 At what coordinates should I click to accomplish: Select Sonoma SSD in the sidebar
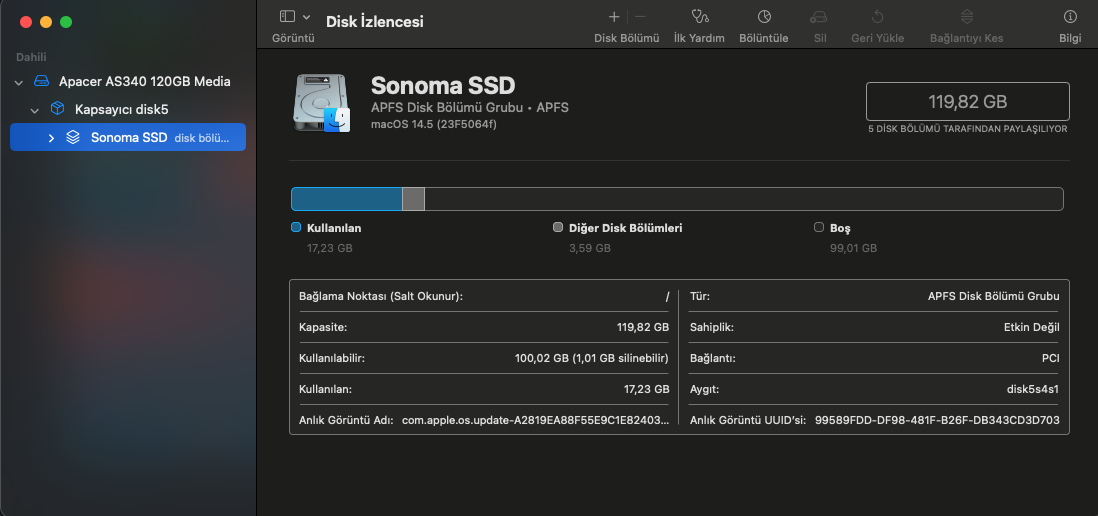point(129,137)
